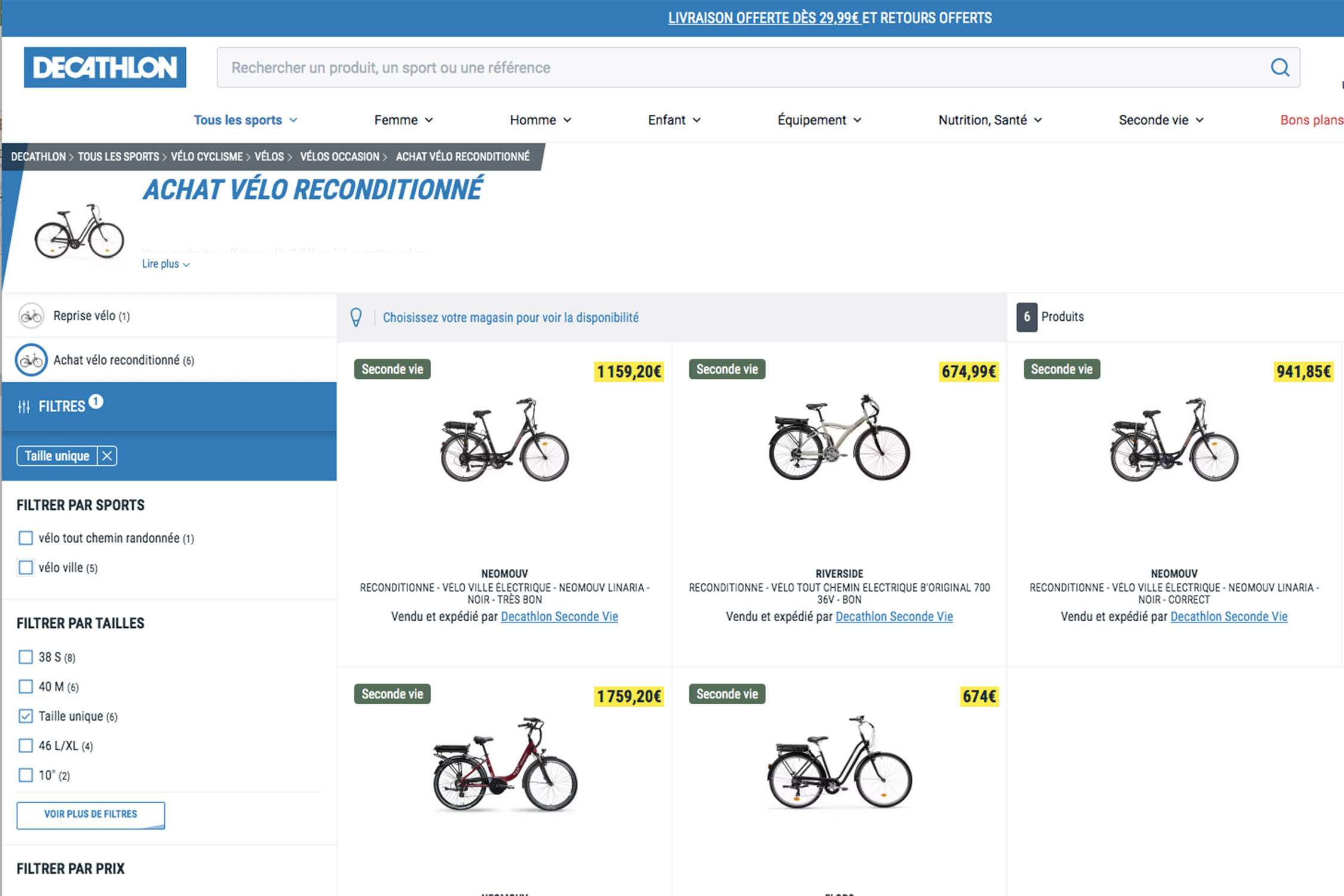1344x896 pixels.
Task: Click the ACHAT VÉLO RECONDITIONNÉ breadcrumb
Action: [463, 157]
